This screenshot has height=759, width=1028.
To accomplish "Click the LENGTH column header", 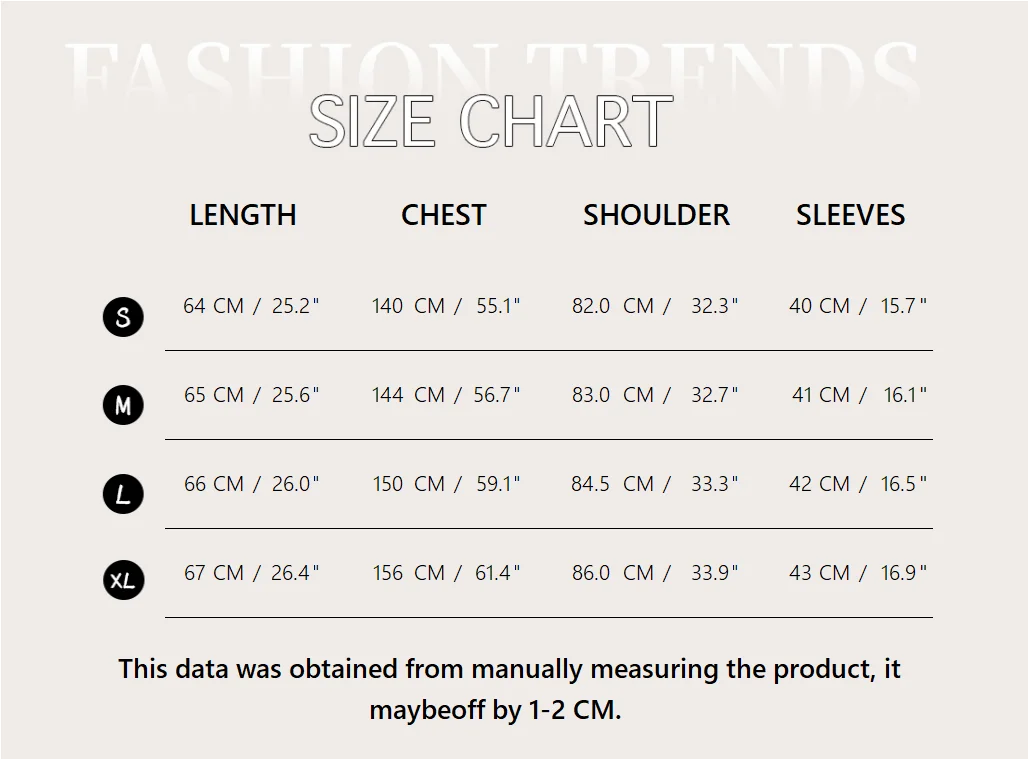I will tap(243, 215).
